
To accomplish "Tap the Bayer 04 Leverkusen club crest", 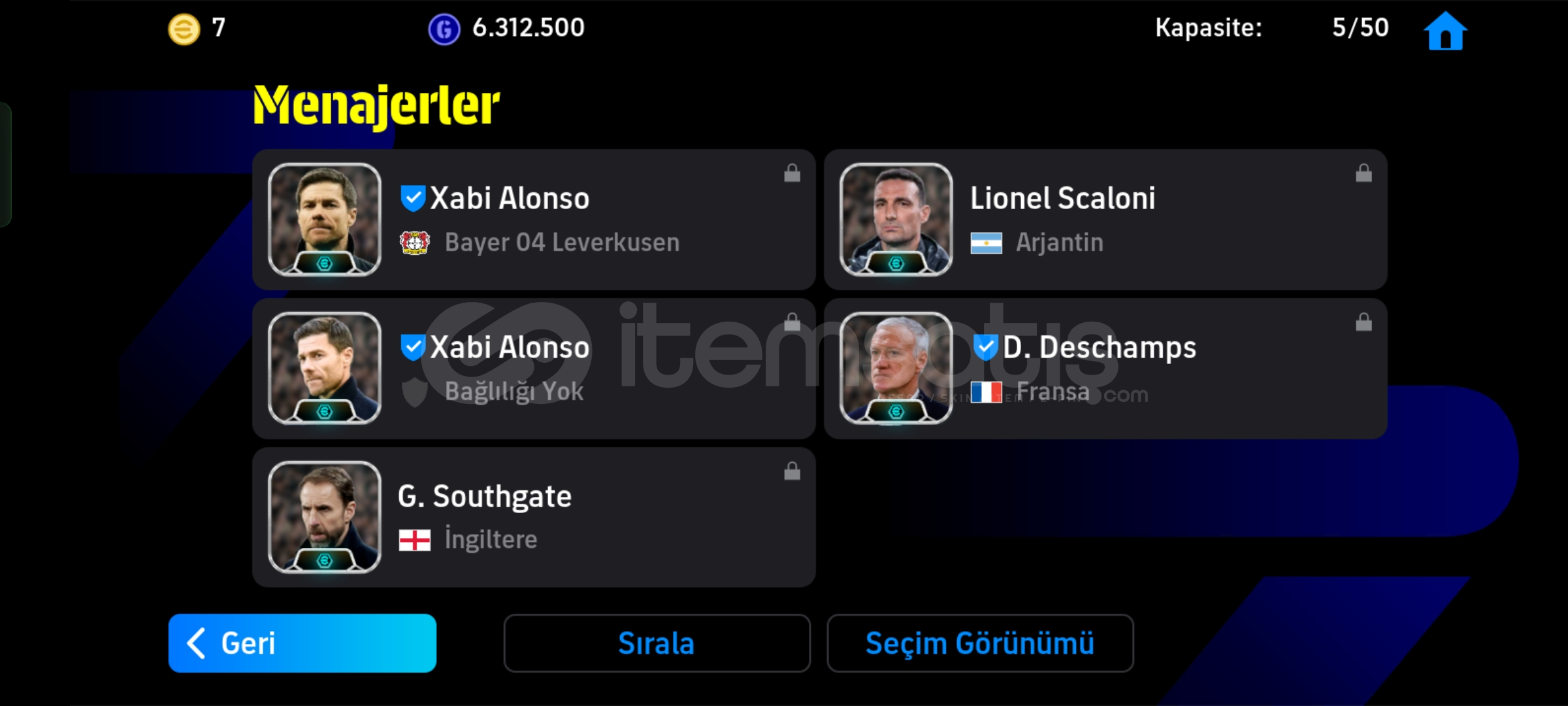I will [414, 243].
